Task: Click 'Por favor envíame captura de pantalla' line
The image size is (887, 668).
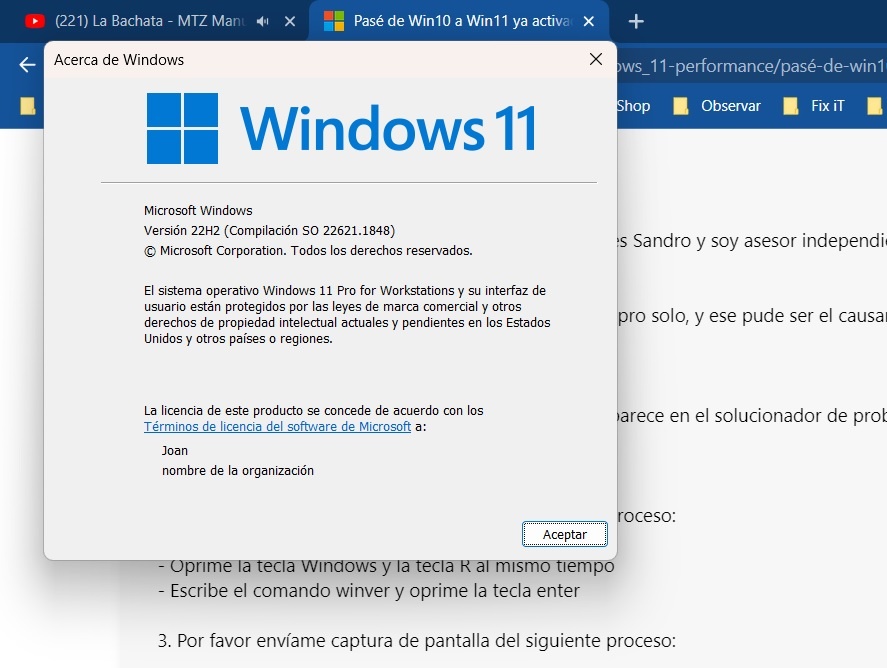Action: tap(416, 640)
